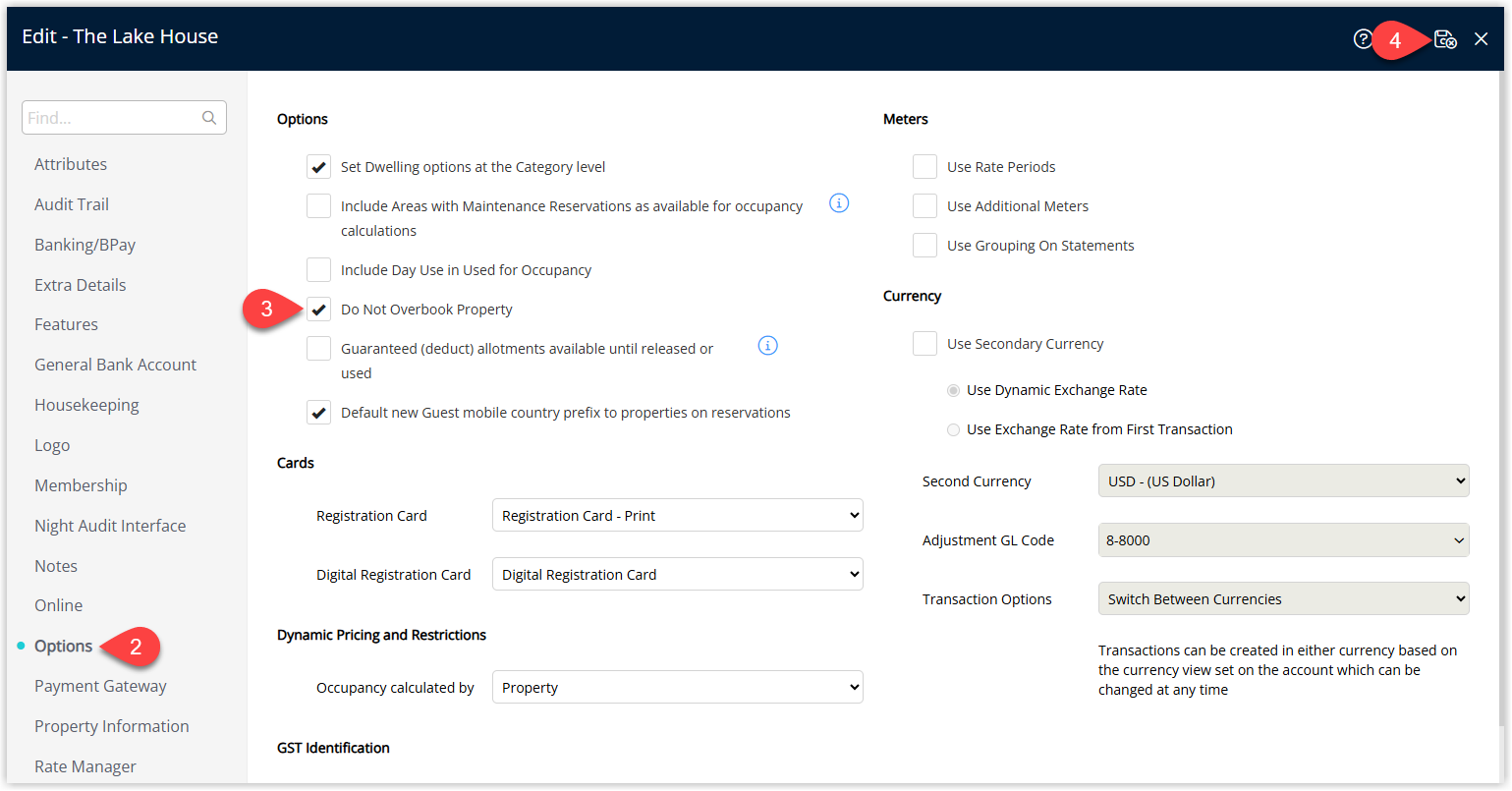
Task: Open Occupancy calculated by dropdown
Action: coord(678,688)
